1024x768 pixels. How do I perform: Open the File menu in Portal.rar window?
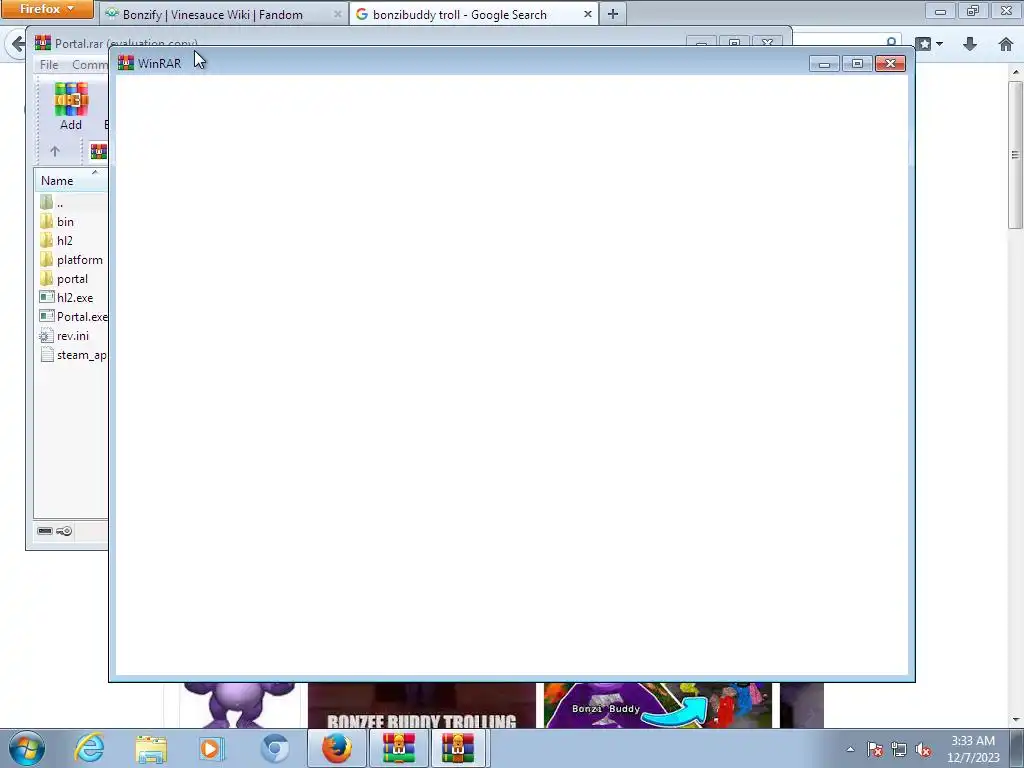[49, 65]
